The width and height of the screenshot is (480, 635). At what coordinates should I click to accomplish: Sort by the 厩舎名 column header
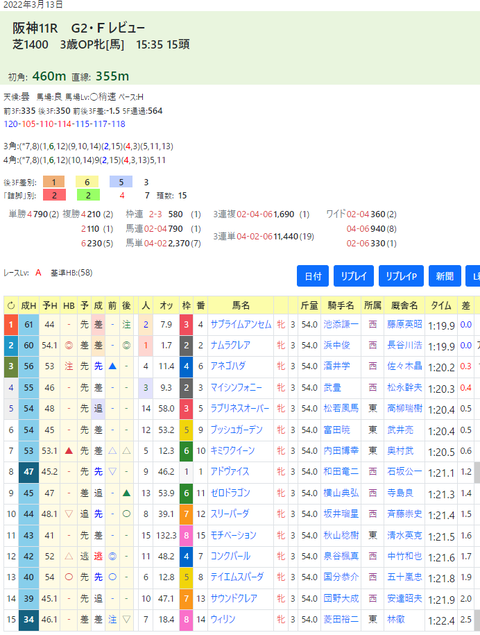[x=404, y=306]
